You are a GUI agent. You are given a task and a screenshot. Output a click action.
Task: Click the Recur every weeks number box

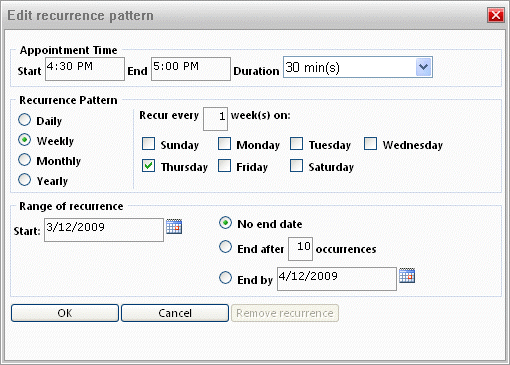215,119
